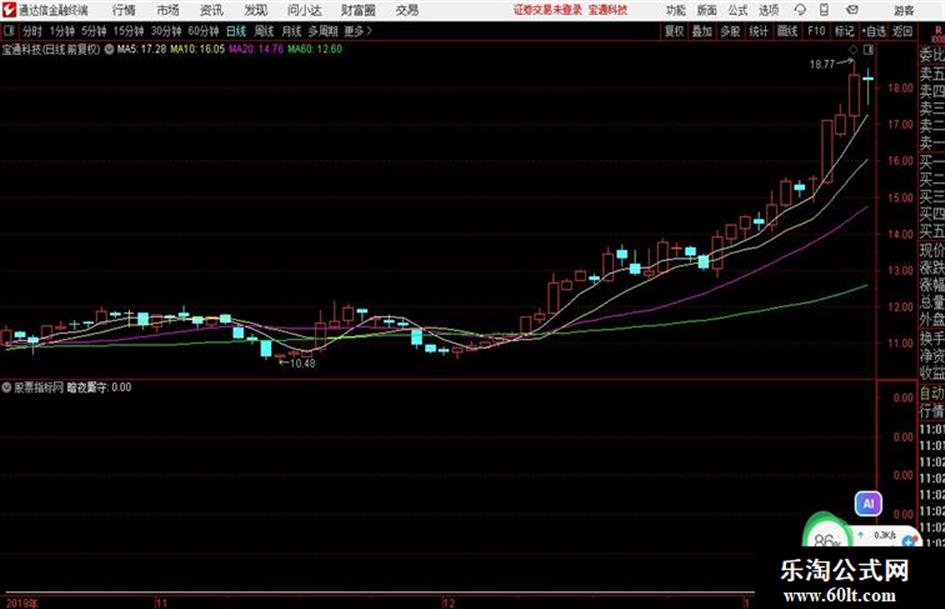Switch to 5分钟 period tab
Image resolution: width=945 pixels, height=609 pixels.
coord(93,31)
